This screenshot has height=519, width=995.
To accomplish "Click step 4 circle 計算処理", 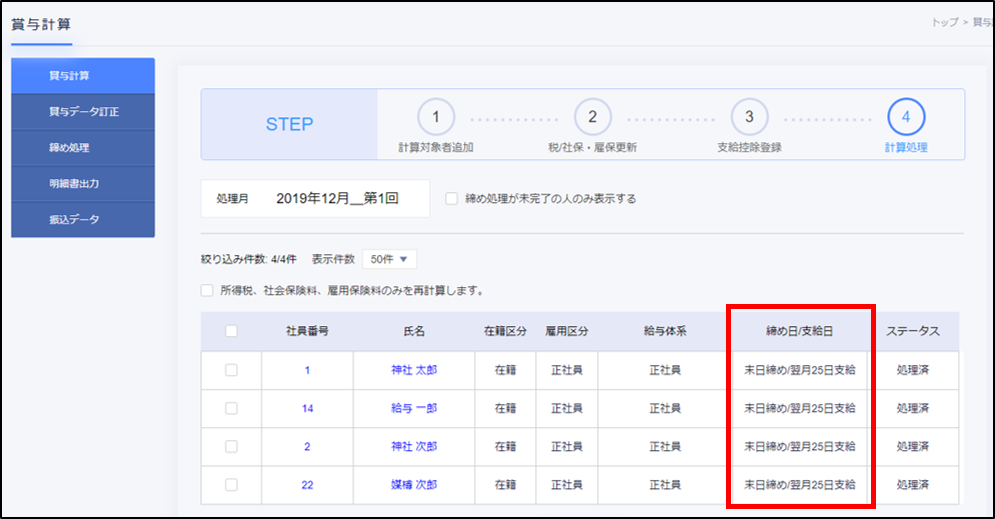I will tap(906, 117).
